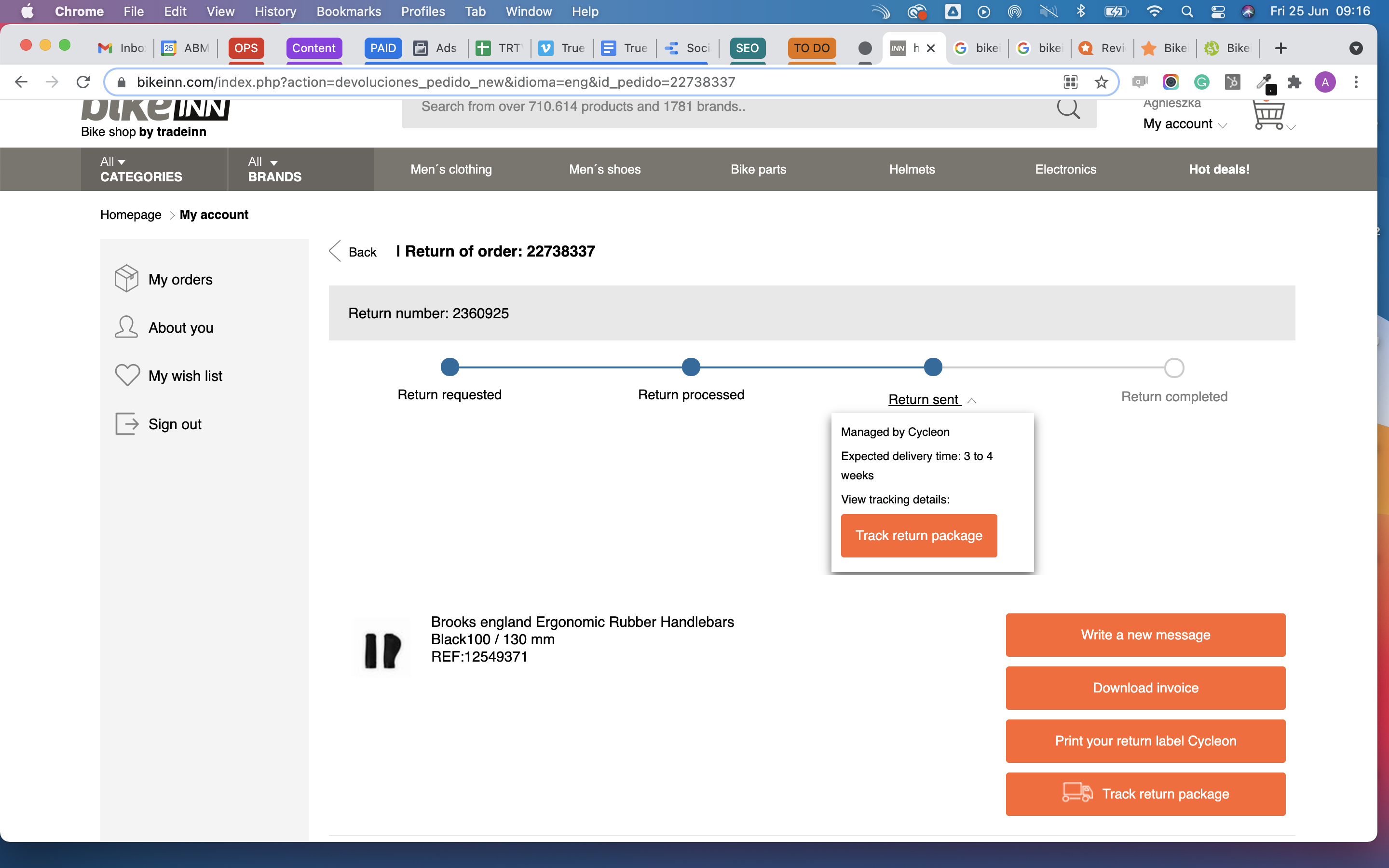
Task: Collapse the Return sent details
Action: 932,400
